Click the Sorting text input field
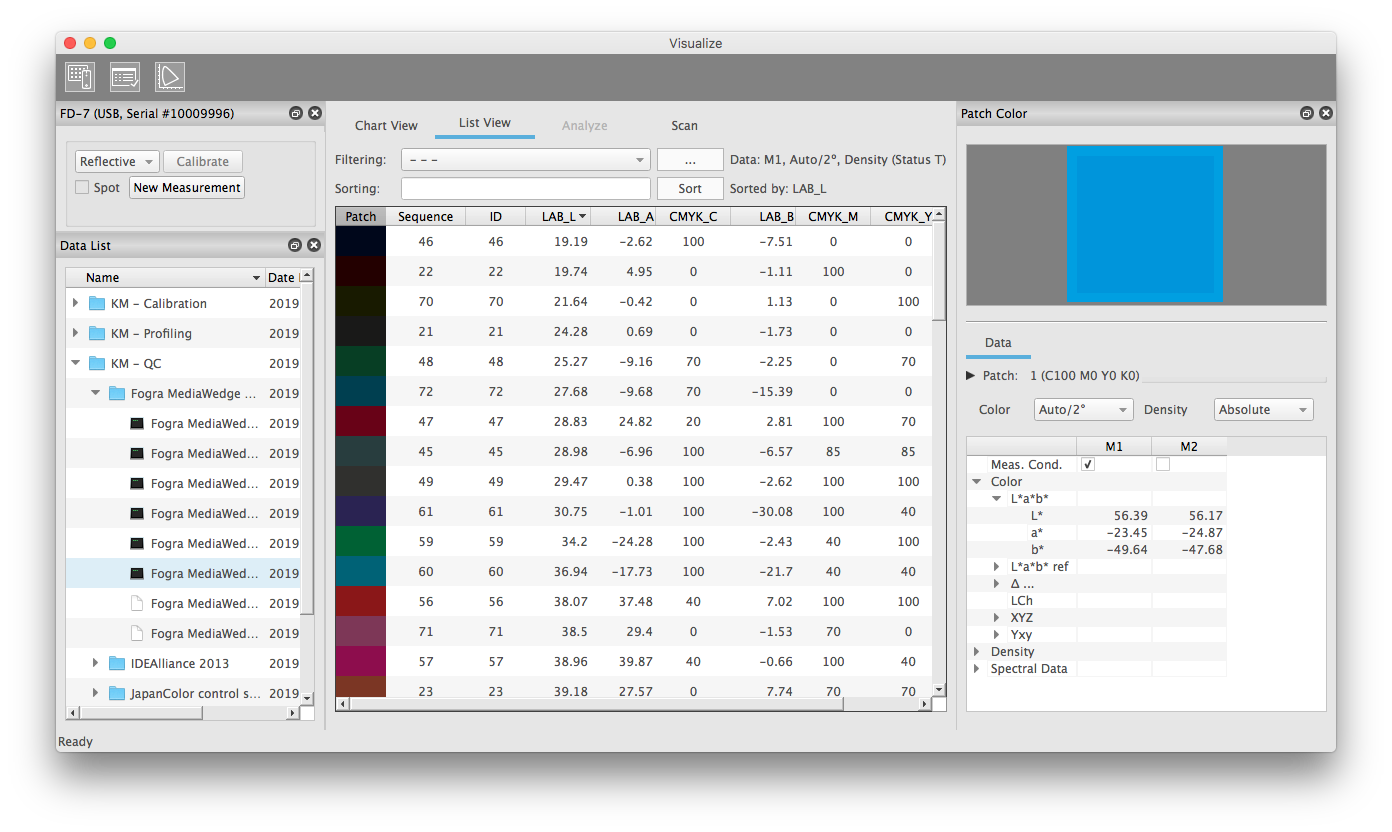This screenshot has width=1392, height=832. pos(525,188)
